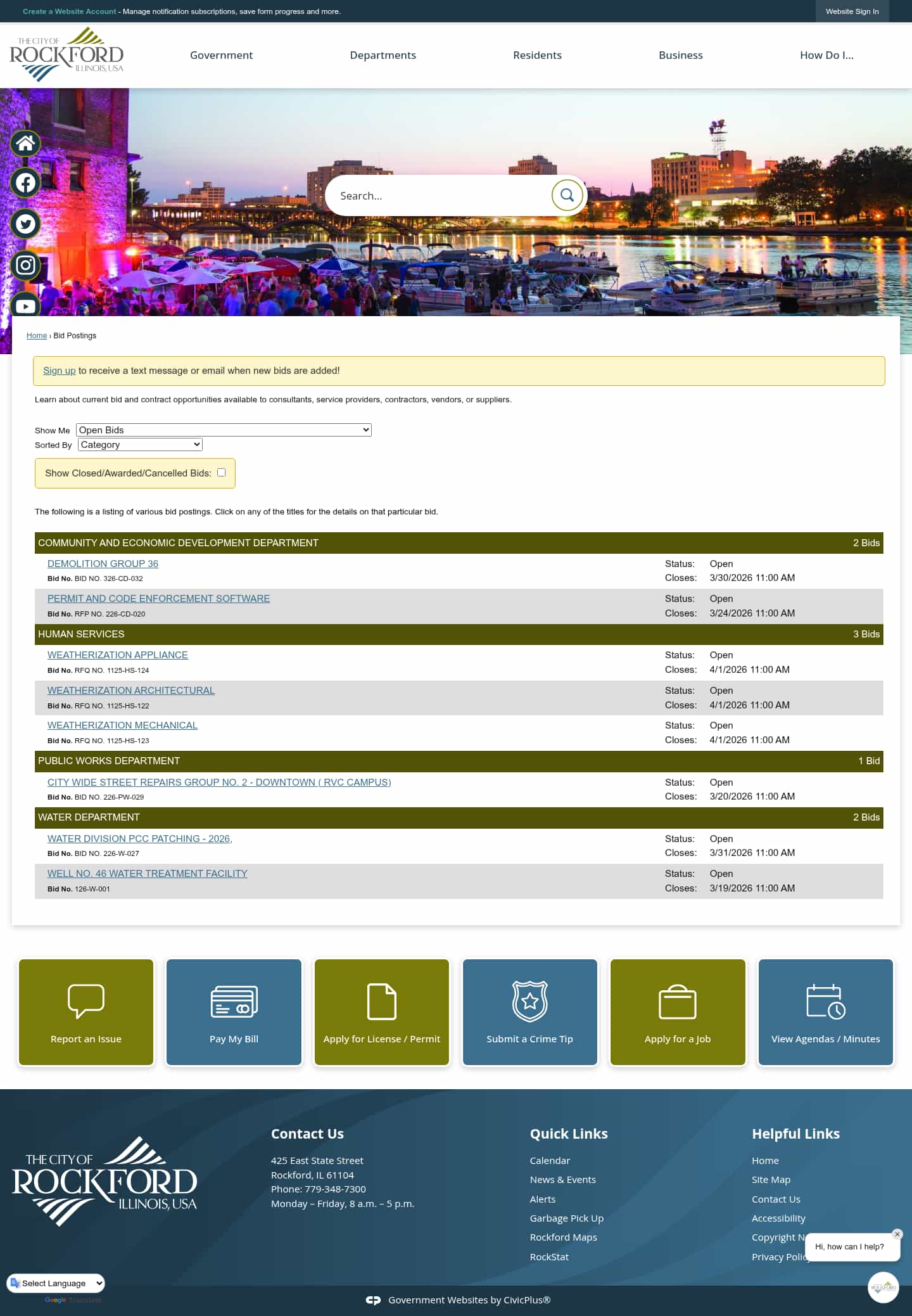Click the Home link under Helpful Links
Screen dimensions: 912x1316
coord(765,1161)
